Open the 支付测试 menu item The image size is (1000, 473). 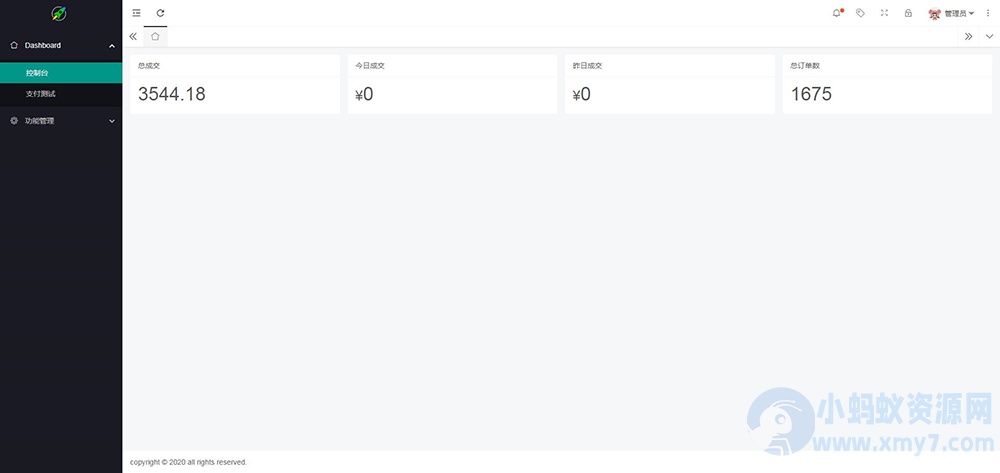pos(61,94)
